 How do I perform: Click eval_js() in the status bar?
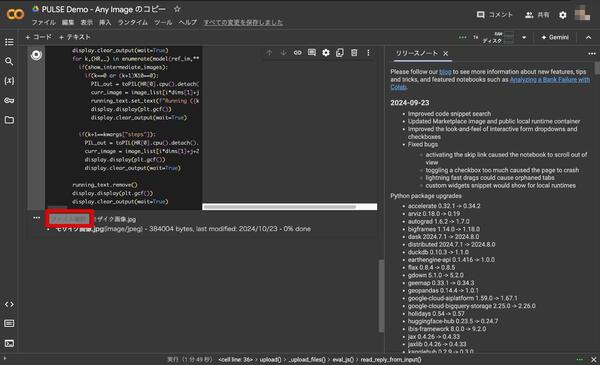click(343, 360)
